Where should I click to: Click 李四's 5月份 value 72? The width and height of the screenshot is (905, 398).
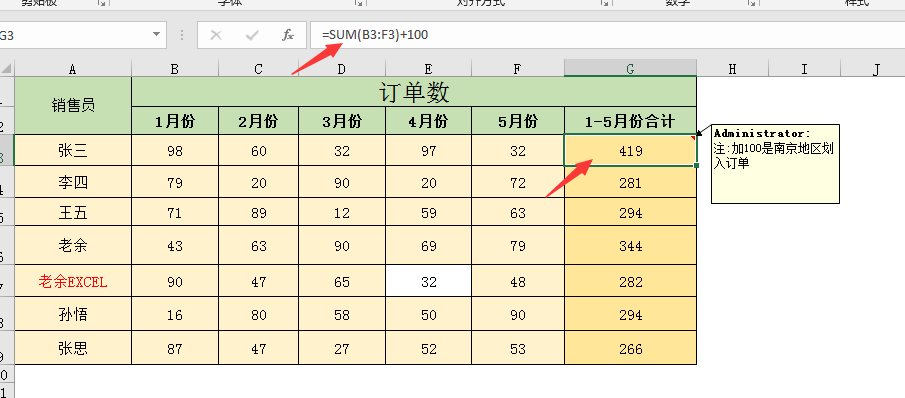tap(518, 182)
